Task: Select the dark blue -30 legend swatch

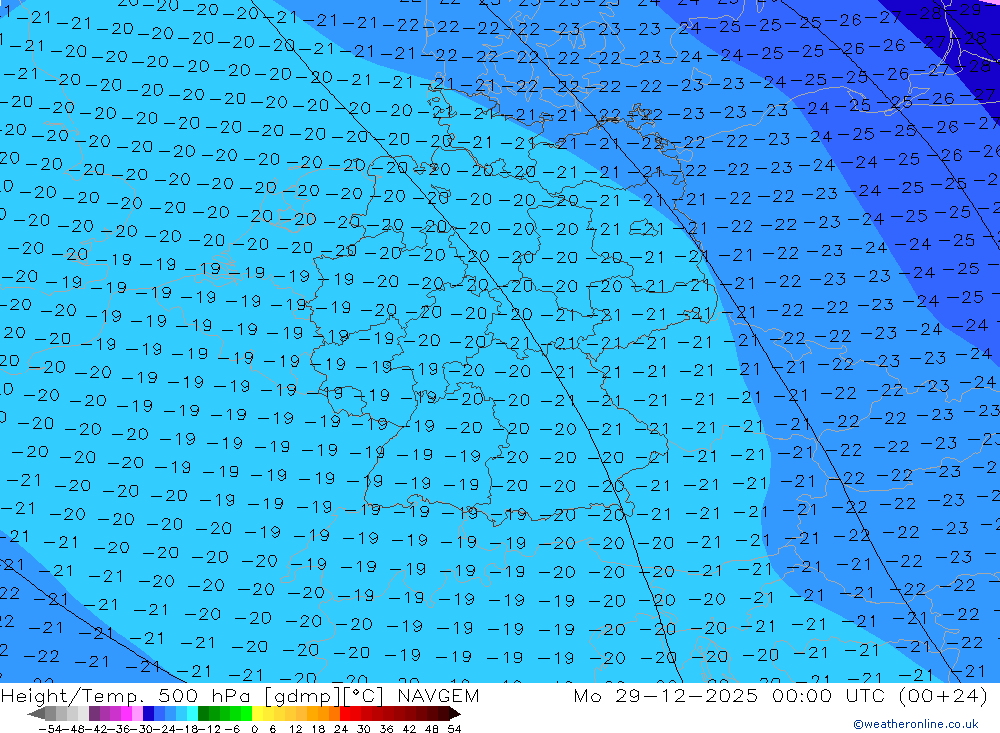Action: (x=148, y=713)
